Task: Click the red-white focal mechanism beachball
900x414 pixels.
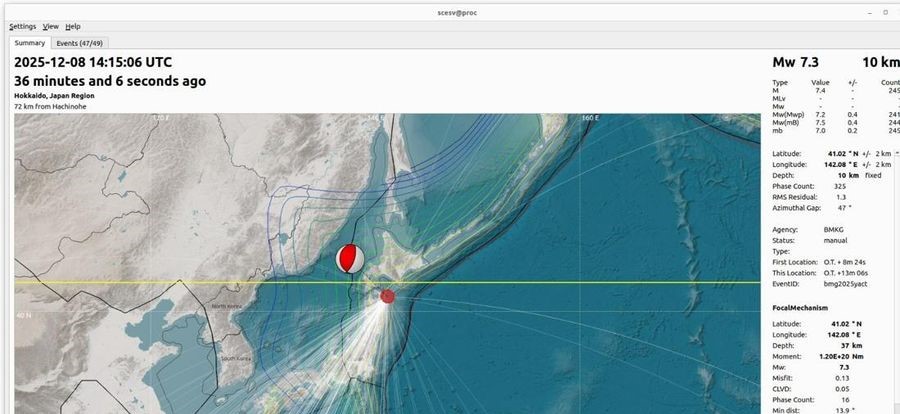Action: (x=350, y=258)
